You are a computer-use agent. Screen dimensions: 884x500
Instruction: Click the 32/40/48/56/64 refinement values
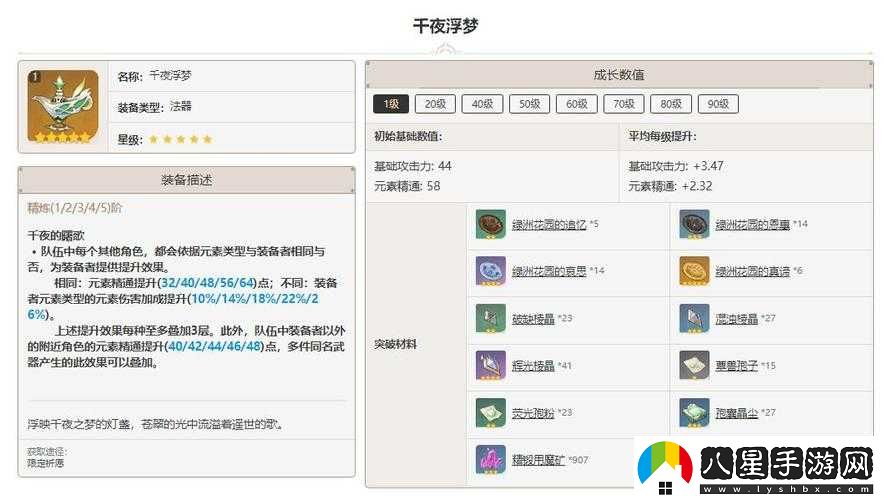(208, 282)
